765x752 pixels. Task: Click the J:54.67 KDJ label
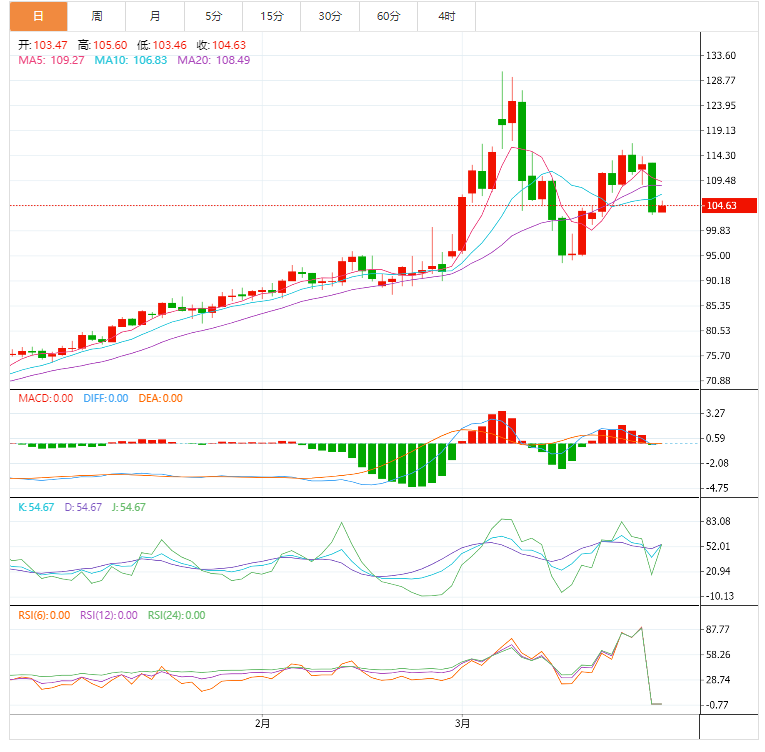[129, 508]
